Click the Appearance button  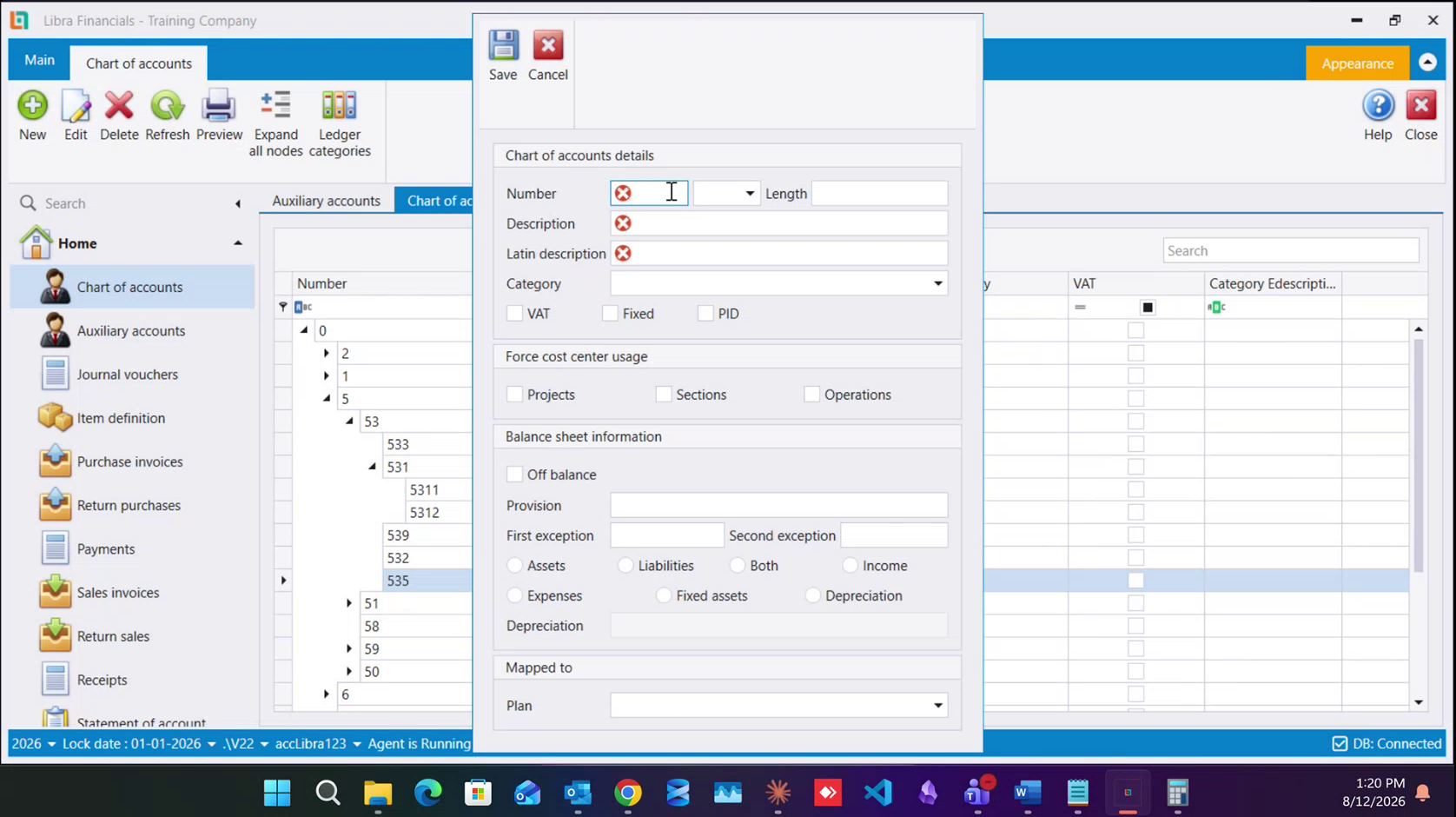(1358, 63)
